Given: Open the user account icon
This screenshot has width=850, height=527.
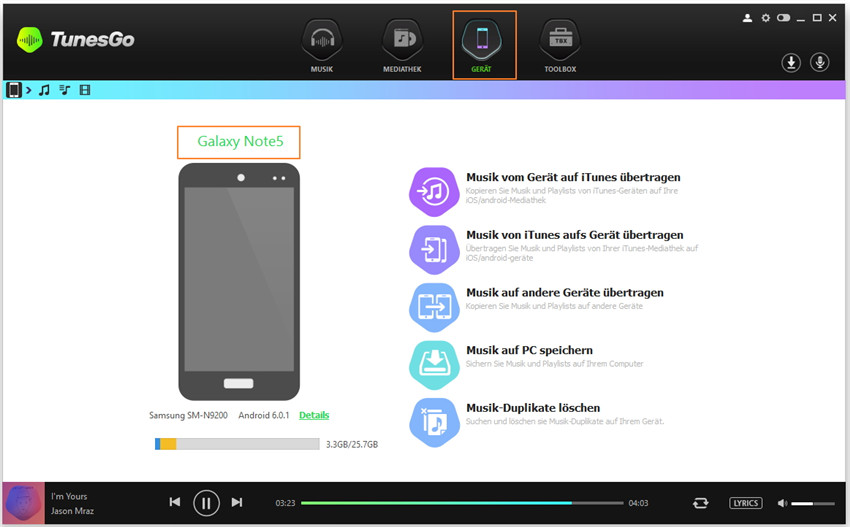Looking at the screenshot, I should point(747,18).
